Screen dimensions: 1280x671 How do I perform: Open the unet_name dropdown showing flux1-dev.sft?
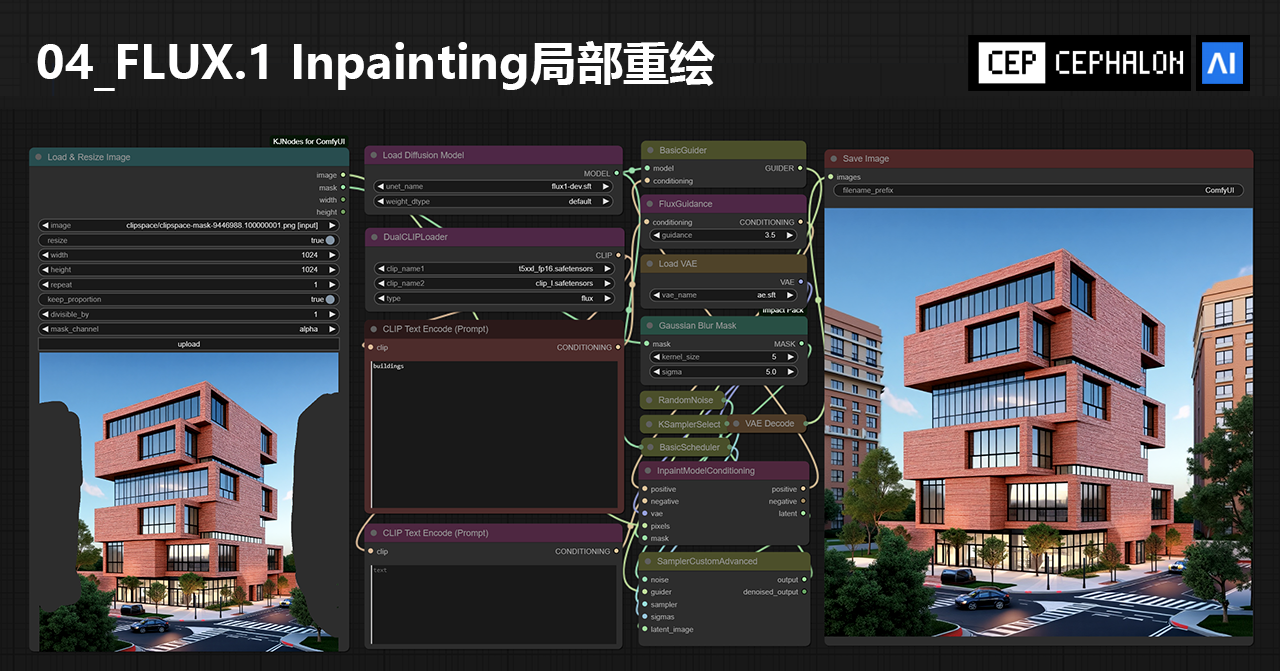click(494, 186)
